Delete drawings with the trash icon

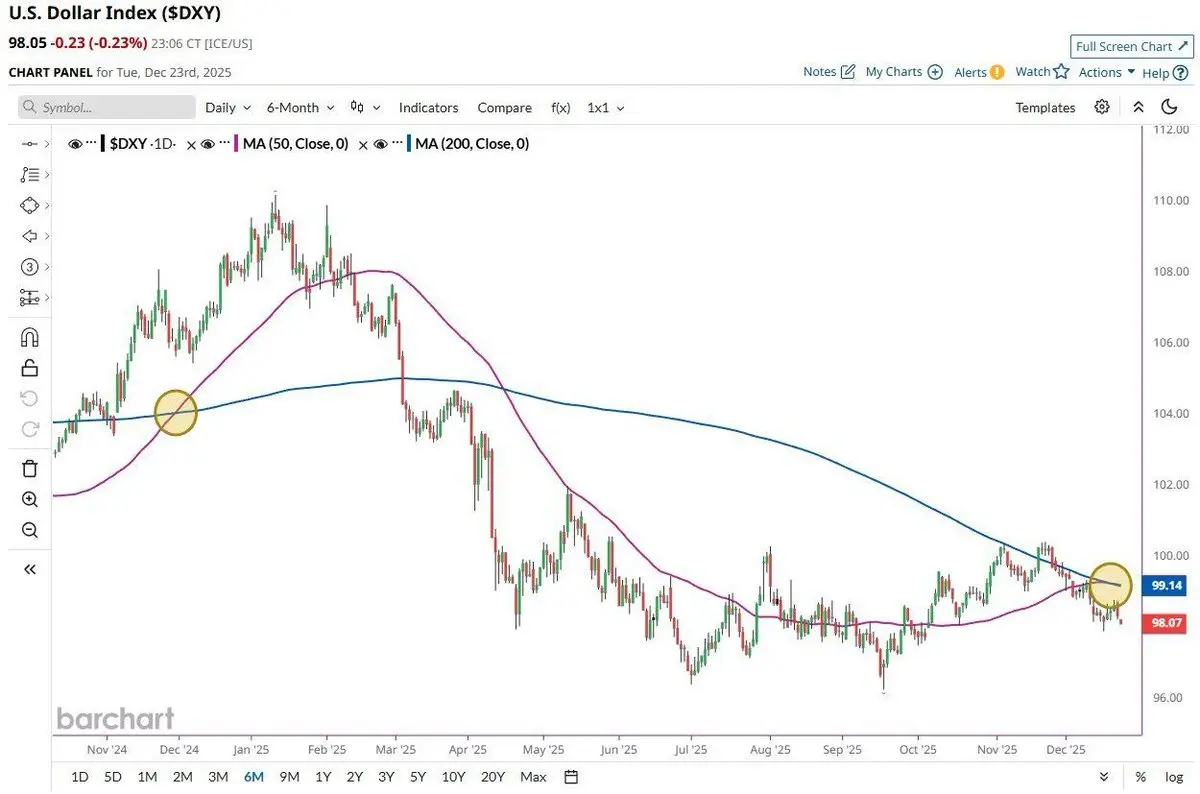click(29, 468)
